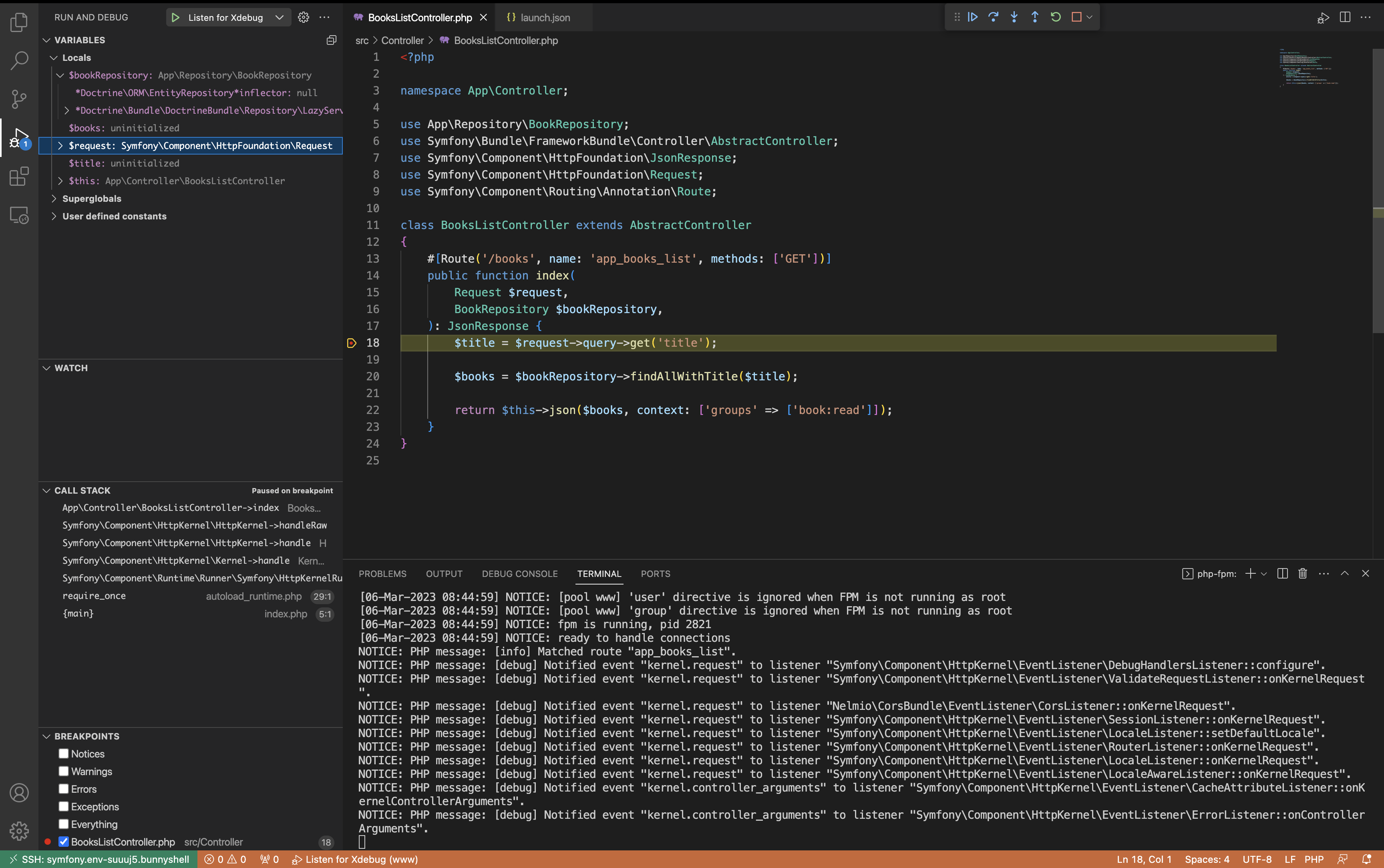Collapse the Locals scope
The height and width of the screenshot is (868, 1384).
54,57
